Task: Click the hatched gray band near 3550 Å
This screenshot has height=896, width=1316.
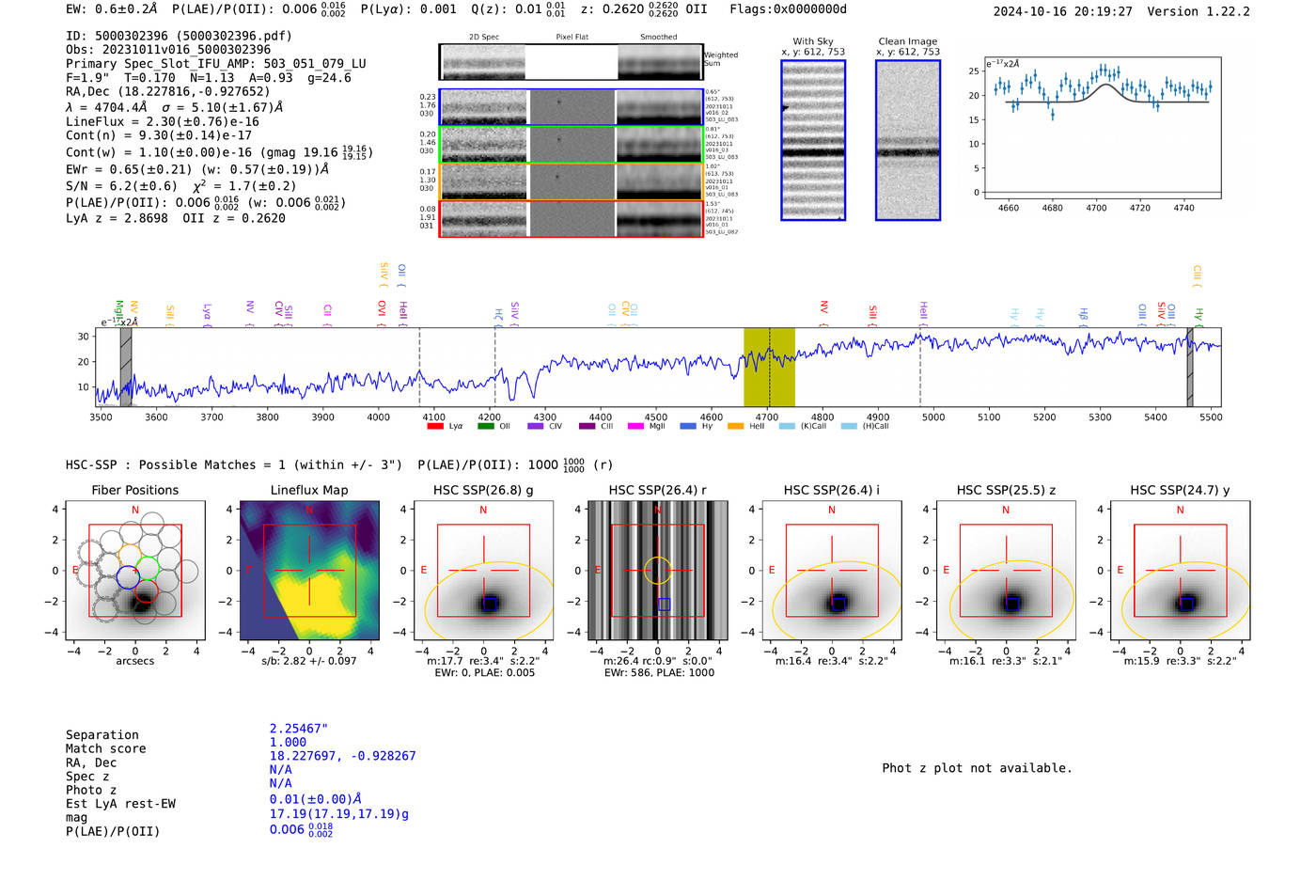Action: (x=126, y=367)
